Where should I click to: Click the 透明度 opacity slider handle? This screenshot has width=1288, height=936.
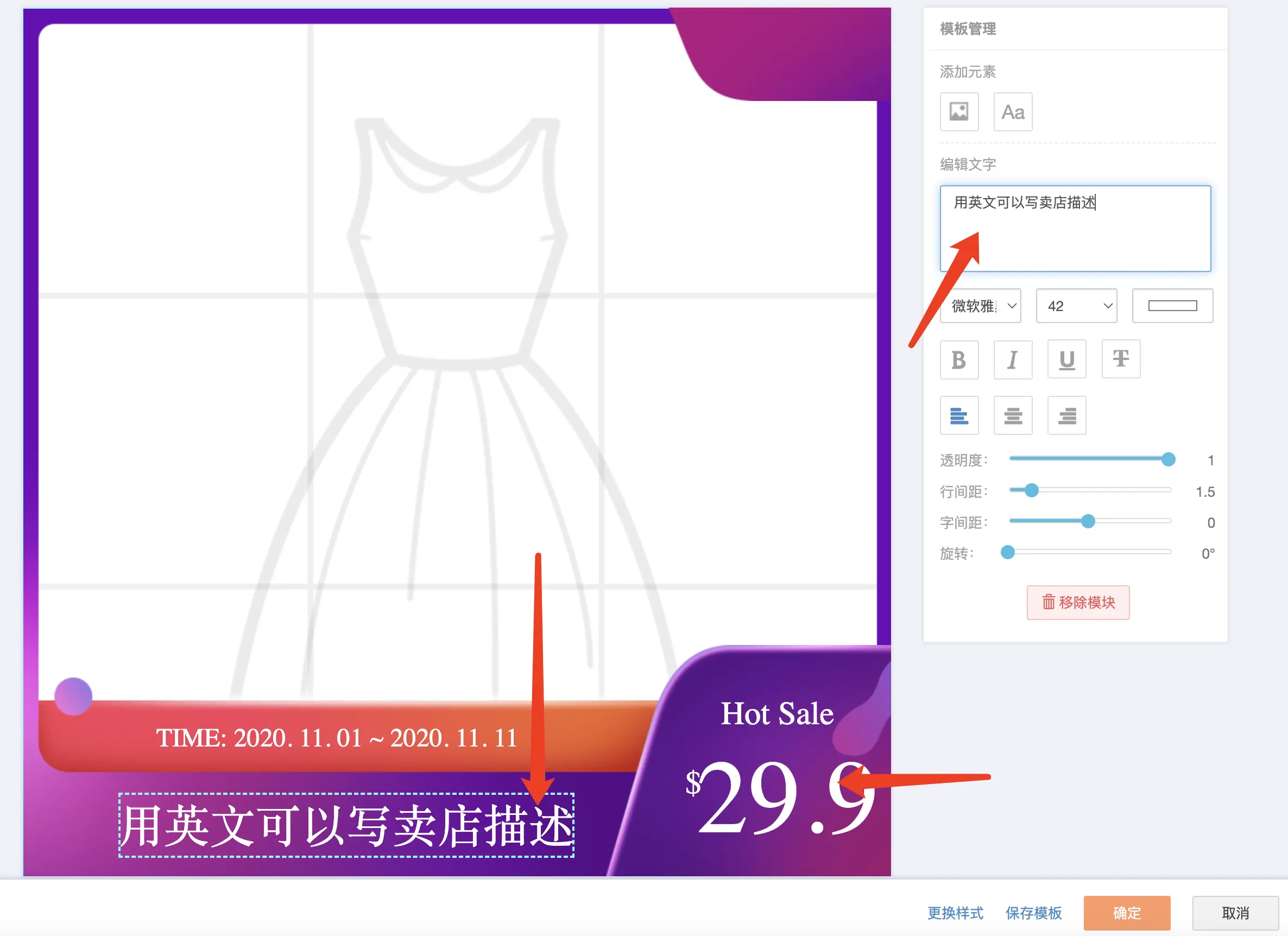(x=1167, y=459)
